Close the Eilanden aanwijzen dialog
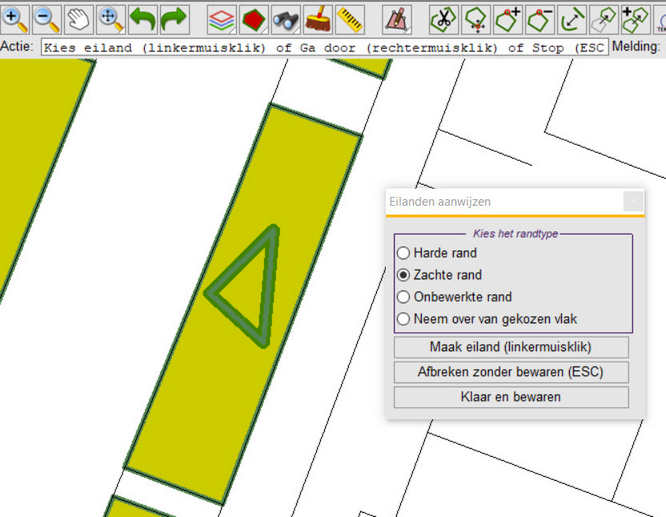The height and width of the screenshot is (517, 666). pos(633,201)
